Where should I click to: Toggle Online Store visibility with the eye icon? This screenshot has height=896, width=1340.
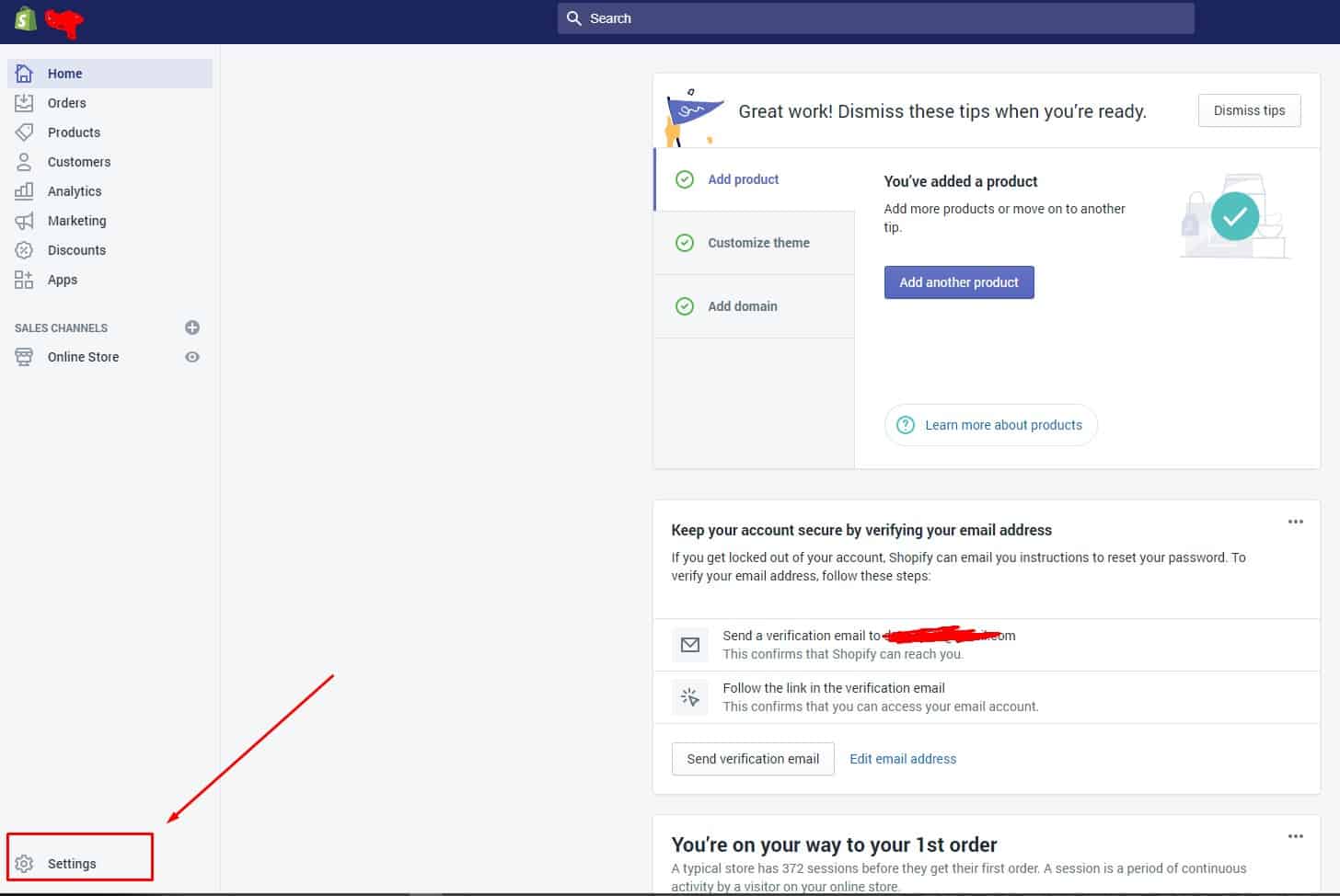coord(192,357)
